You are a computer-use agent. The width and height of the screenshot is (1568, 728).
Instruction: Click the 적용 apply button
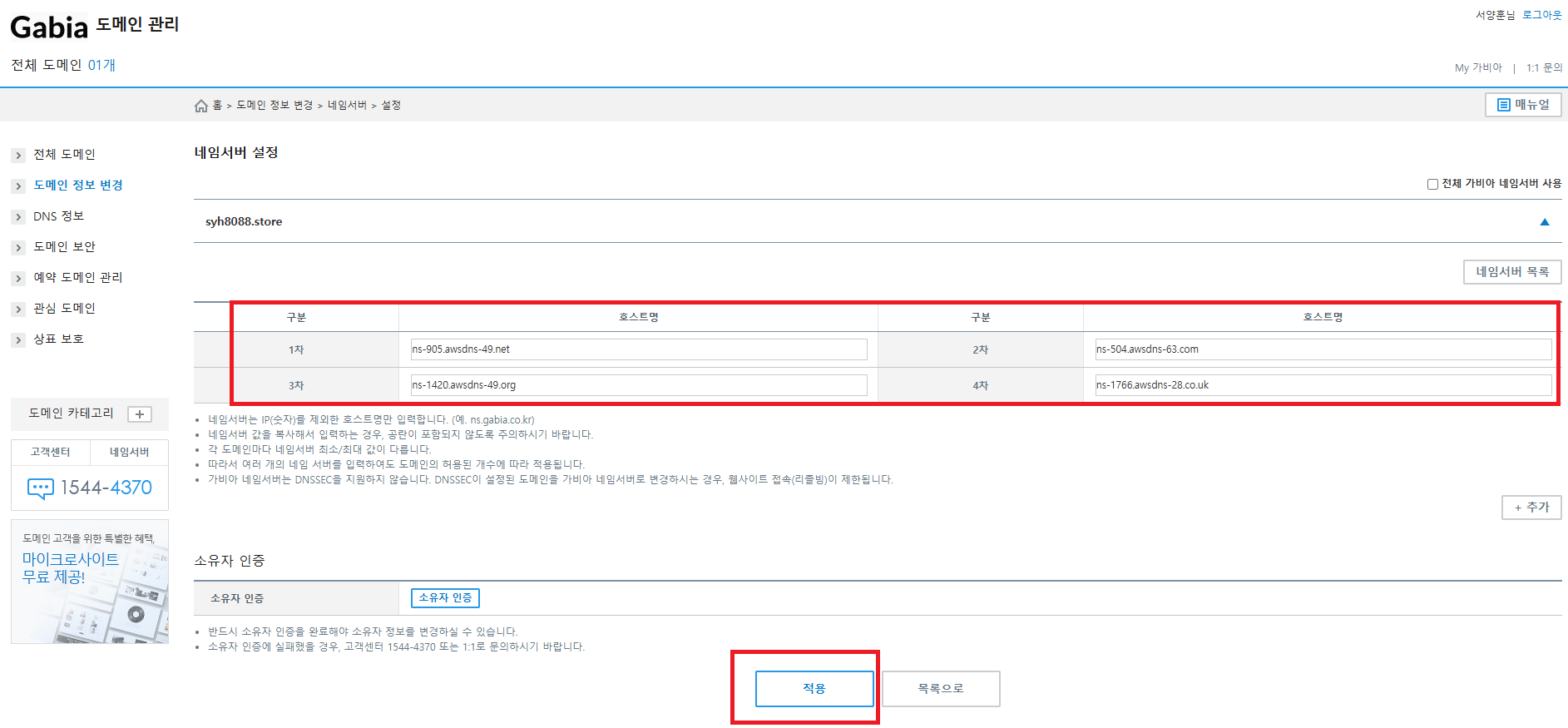click(x=814, y=689)
